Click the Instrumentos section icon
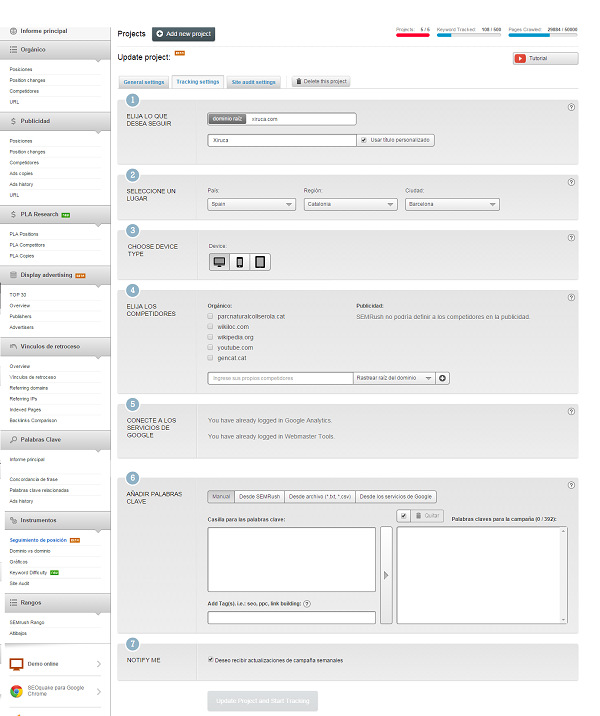600x716 pixels. click(x=13, y=521)
